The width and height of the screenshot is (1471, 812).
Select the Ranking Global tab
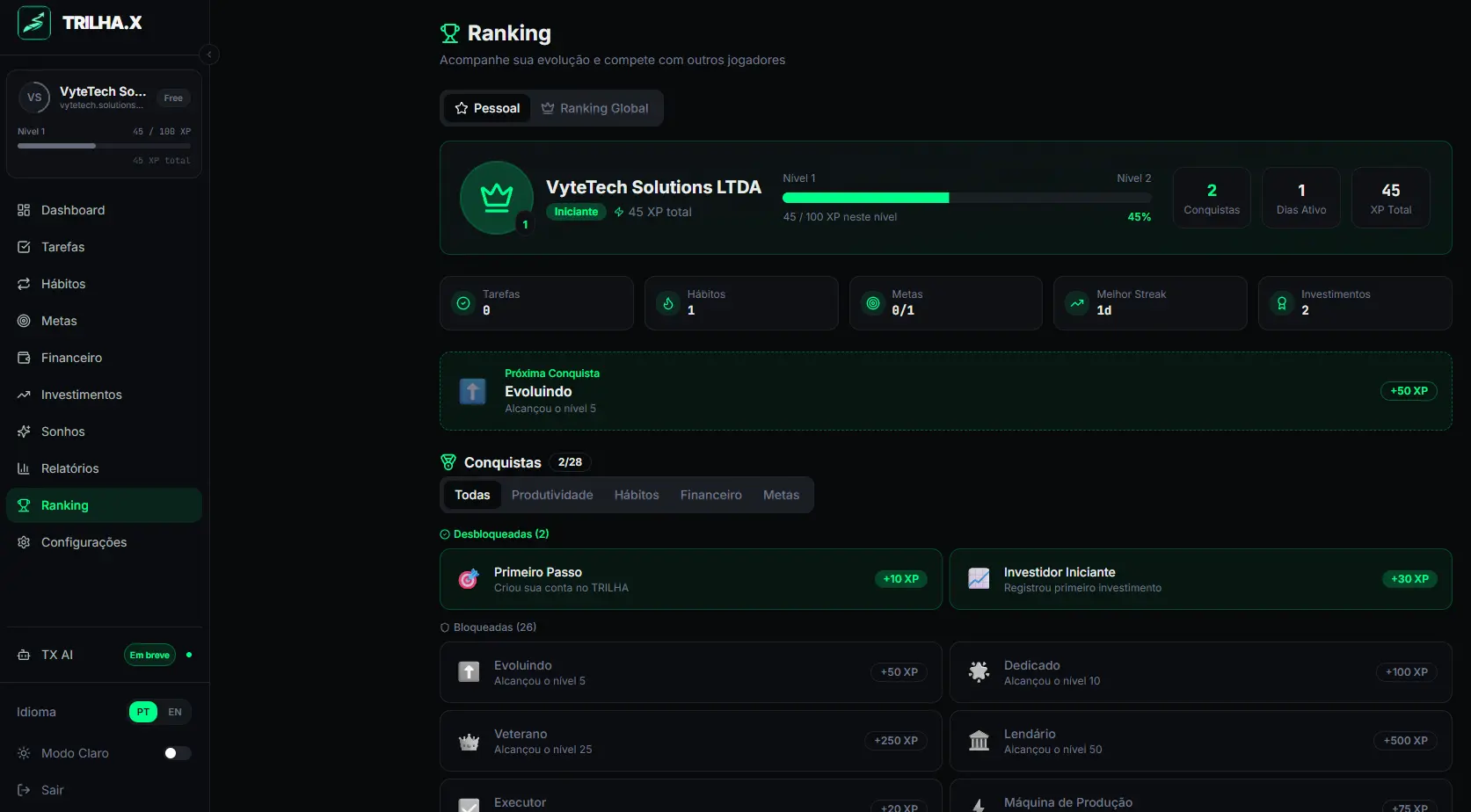(x=595, y=108)
